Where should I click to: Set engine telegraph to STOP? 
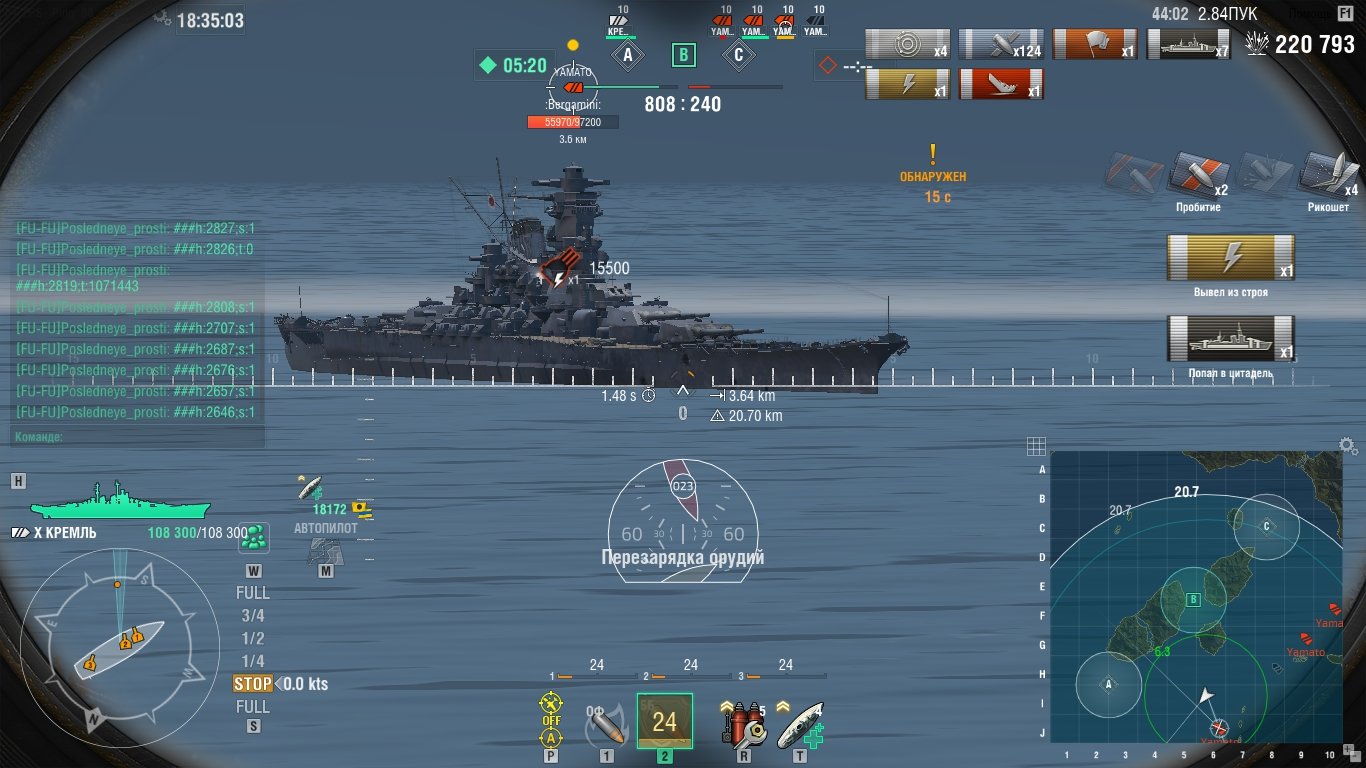pyautogui.click(x=253, y=684)
